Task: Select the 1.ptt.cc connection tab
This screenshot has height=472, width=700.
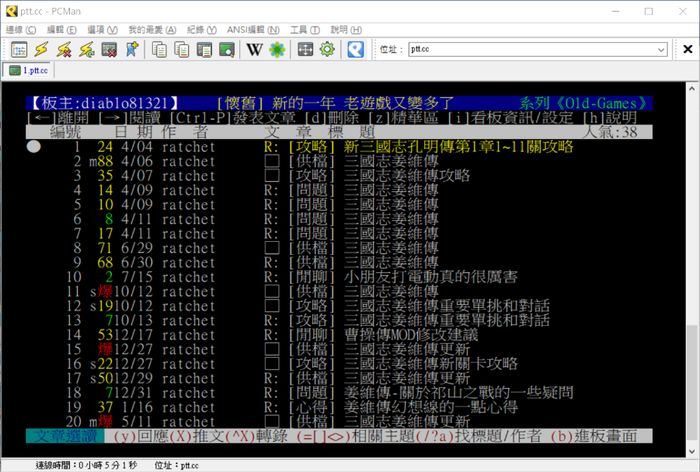Action: click(29, 71)
